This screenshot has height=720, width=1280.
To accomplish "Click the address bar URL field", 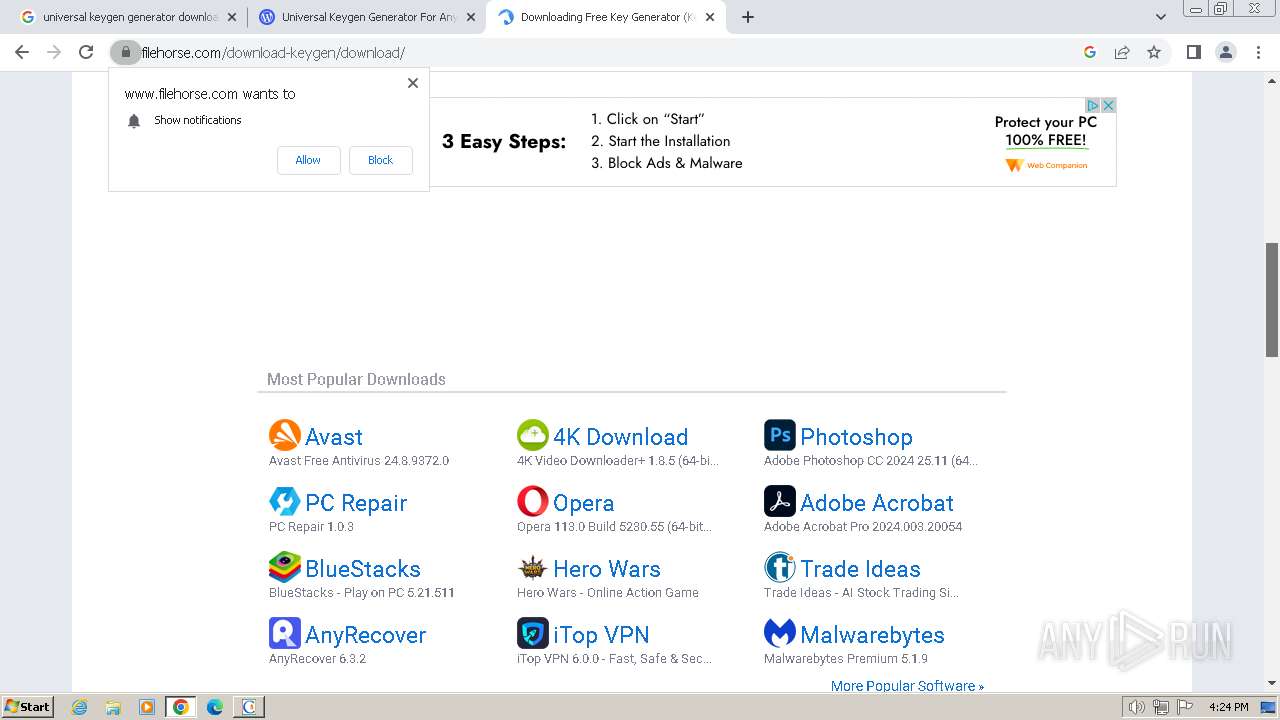I will [600, 52].
